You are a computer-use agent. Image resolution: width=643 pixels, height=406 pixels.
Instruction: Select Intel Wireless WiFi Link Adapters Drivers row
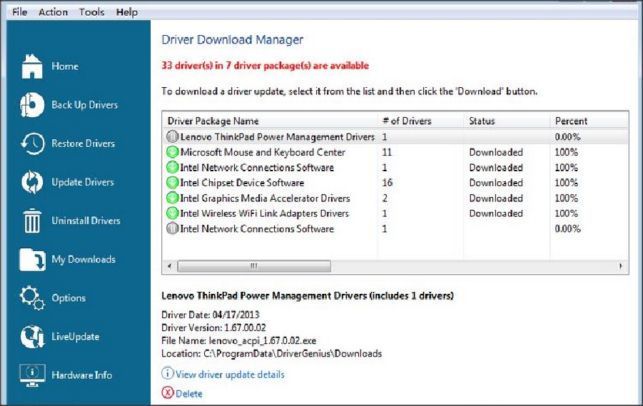click(x=395, y=213)
